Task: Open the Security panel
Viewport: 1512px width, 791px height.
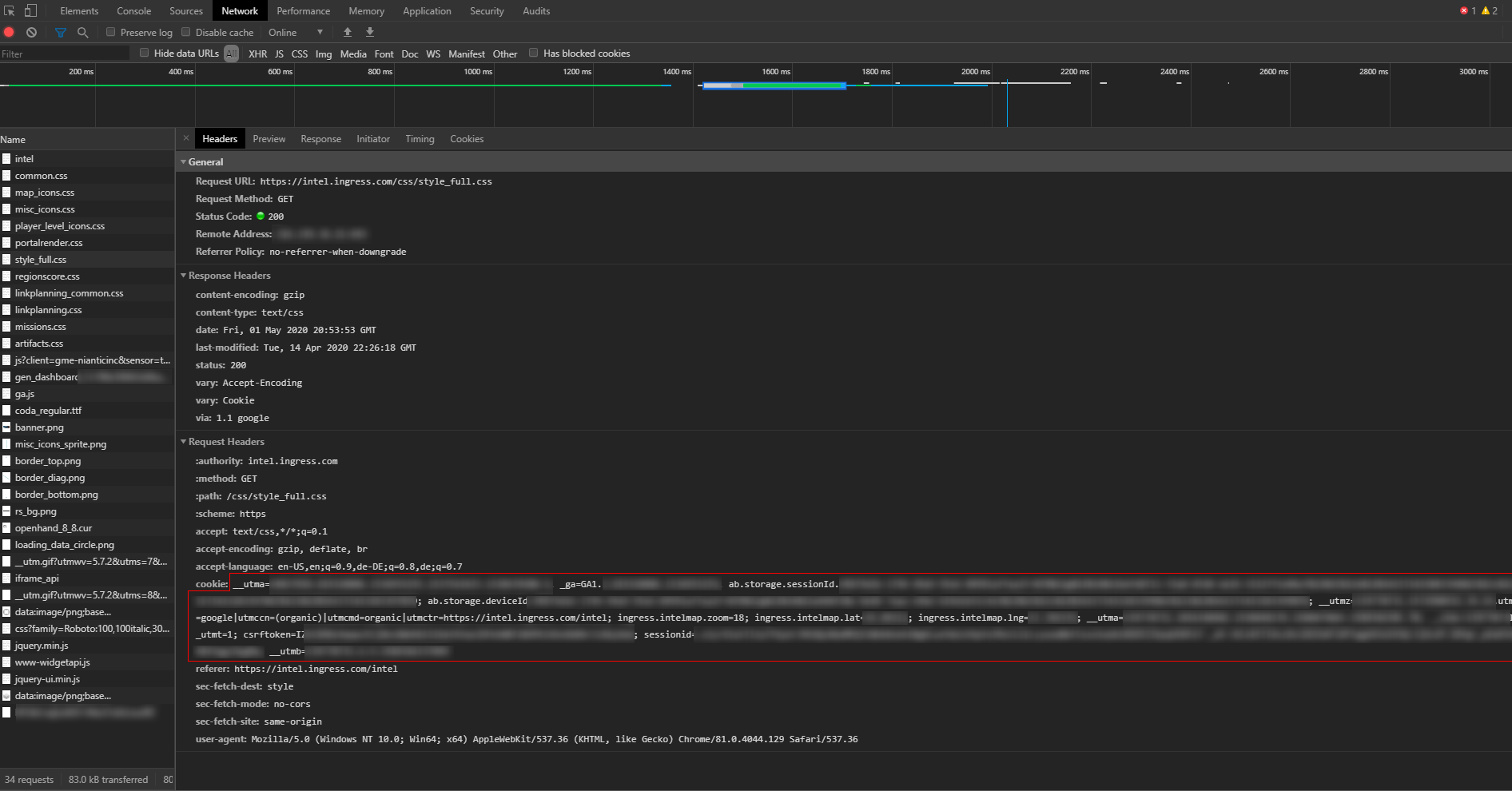Action: coord(487,10)
